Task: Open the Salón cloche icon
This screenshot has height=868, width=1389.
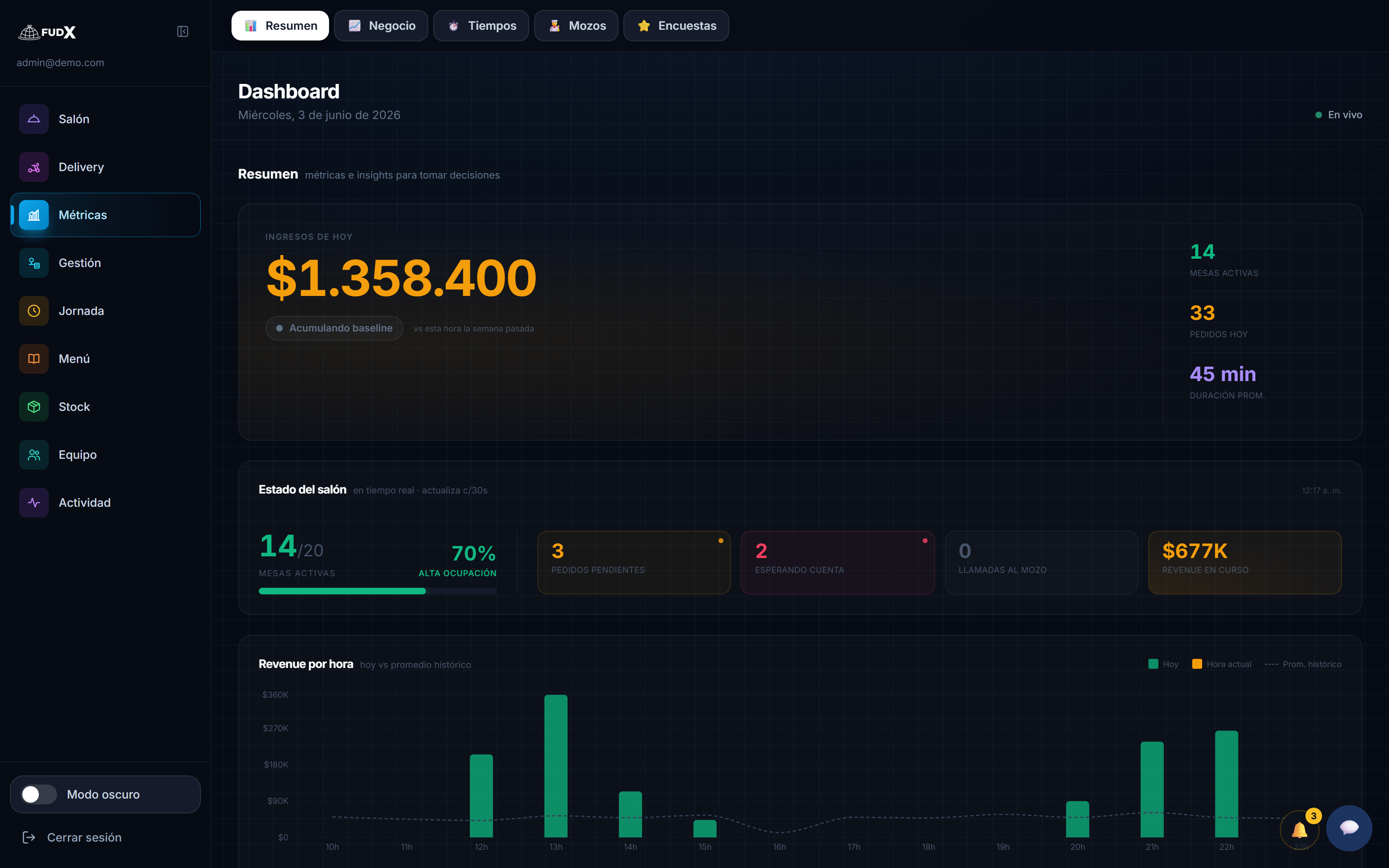Action: 34,119
